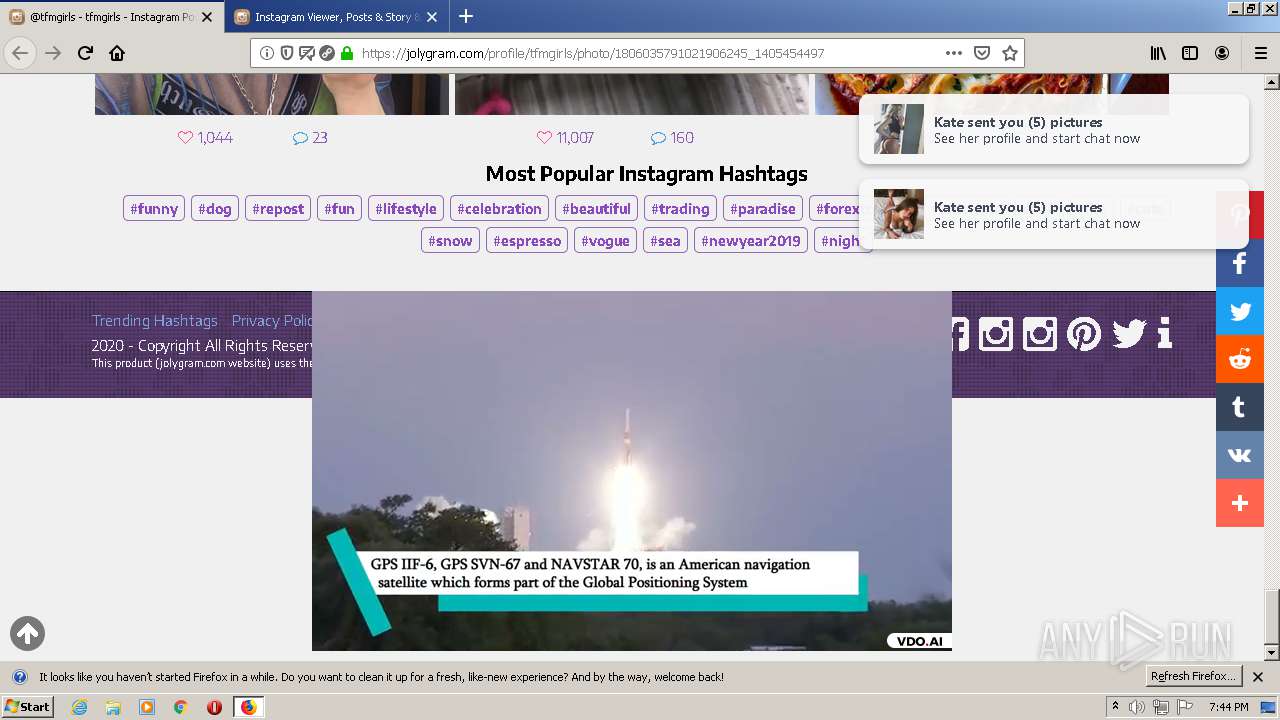
Task: Open #repost hashtag
Action: point(278,209)
